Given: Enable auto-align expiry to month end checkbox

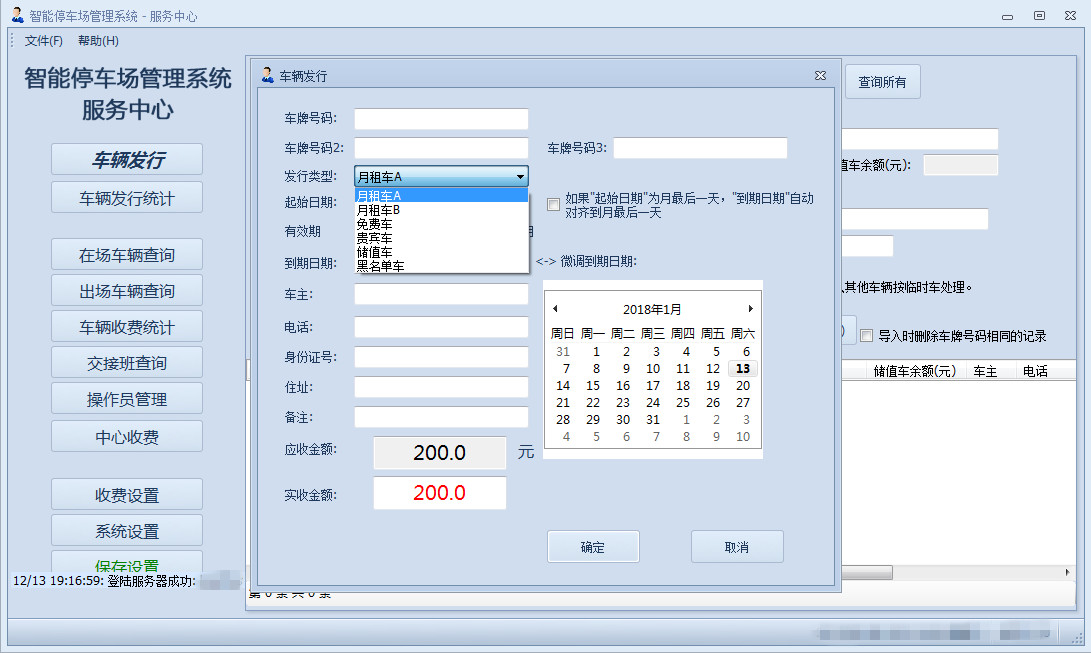Looking at the screenshot, I should 553,205.
